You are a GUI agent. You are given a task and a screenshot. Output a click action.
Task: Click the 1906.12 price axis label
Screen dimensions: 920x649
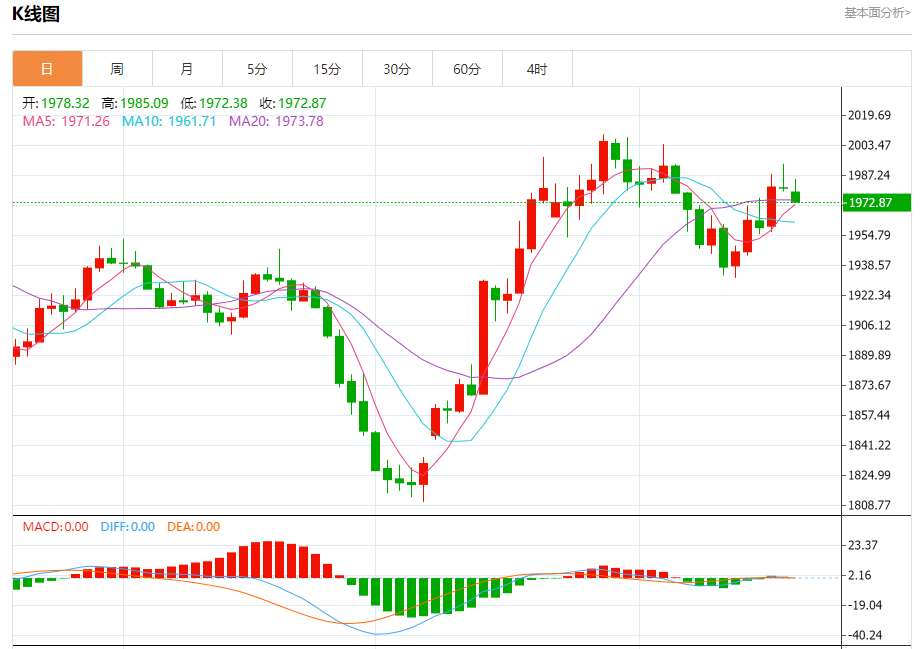[869, 325]
